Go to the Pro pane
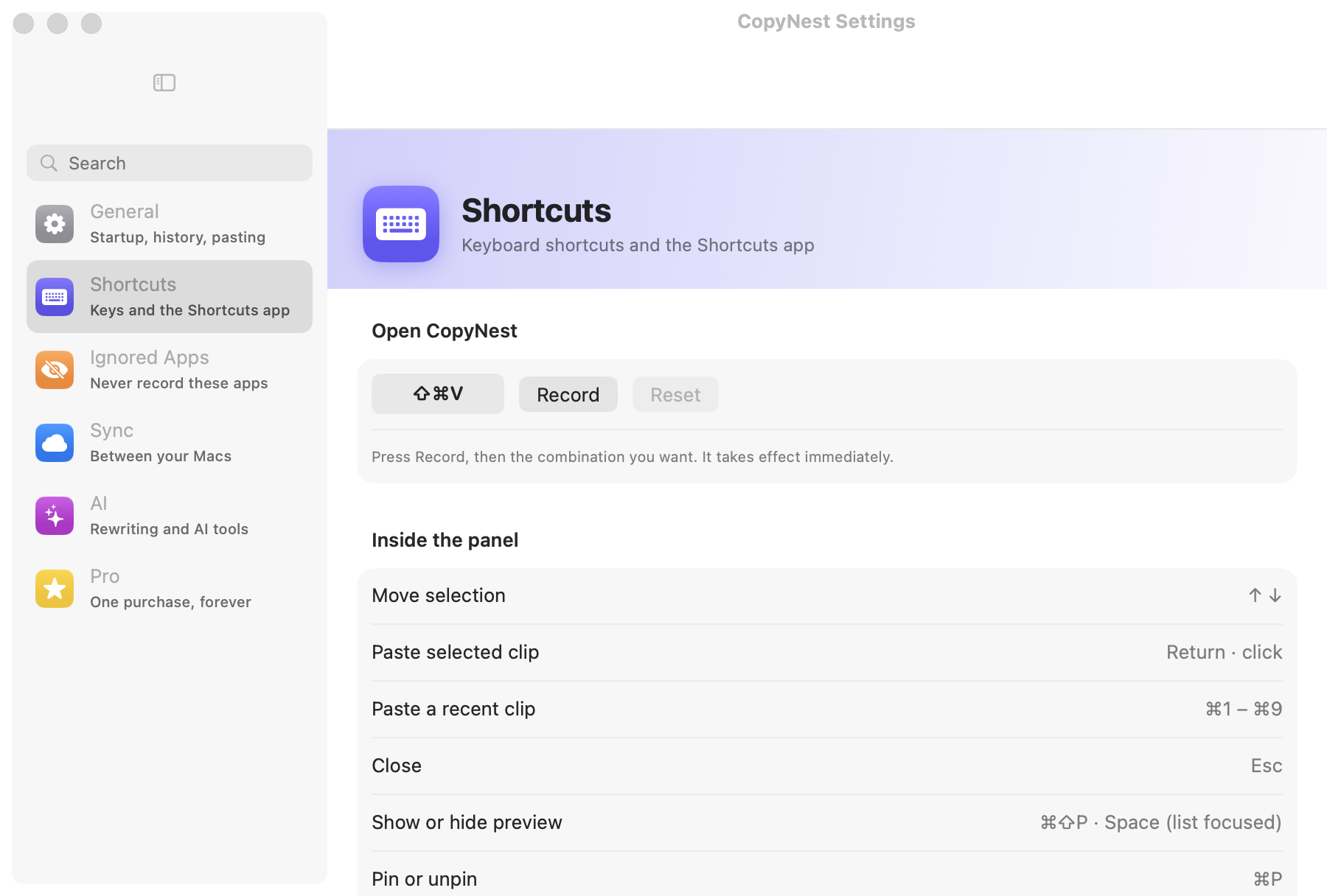Image resolution: width=1327 pixels, height=896 pixels. point(170,589)
